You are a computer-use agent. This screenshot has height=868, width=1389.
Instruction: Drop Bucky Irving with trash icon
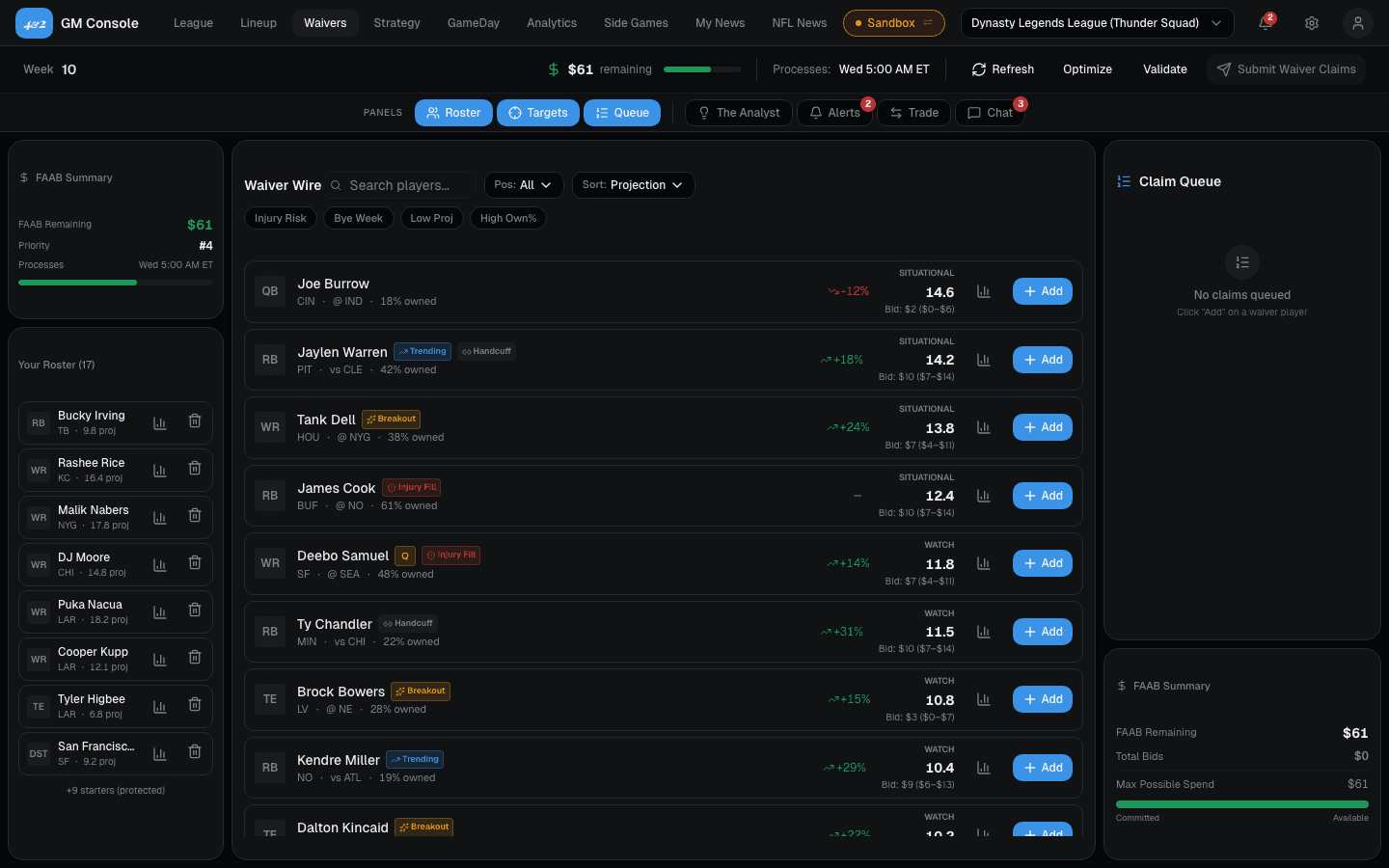(195, 421)
